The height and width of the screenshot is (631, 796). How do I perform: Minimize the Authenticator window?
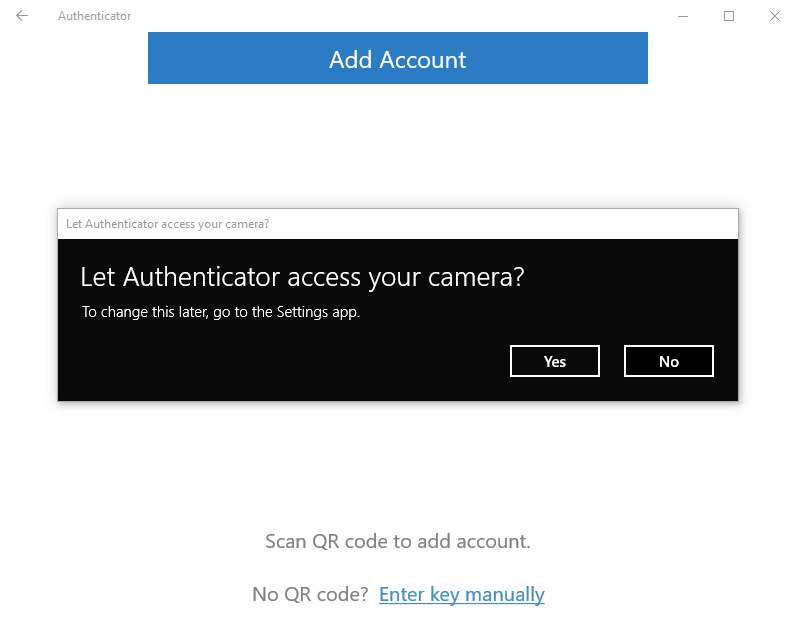click(683, 16)
